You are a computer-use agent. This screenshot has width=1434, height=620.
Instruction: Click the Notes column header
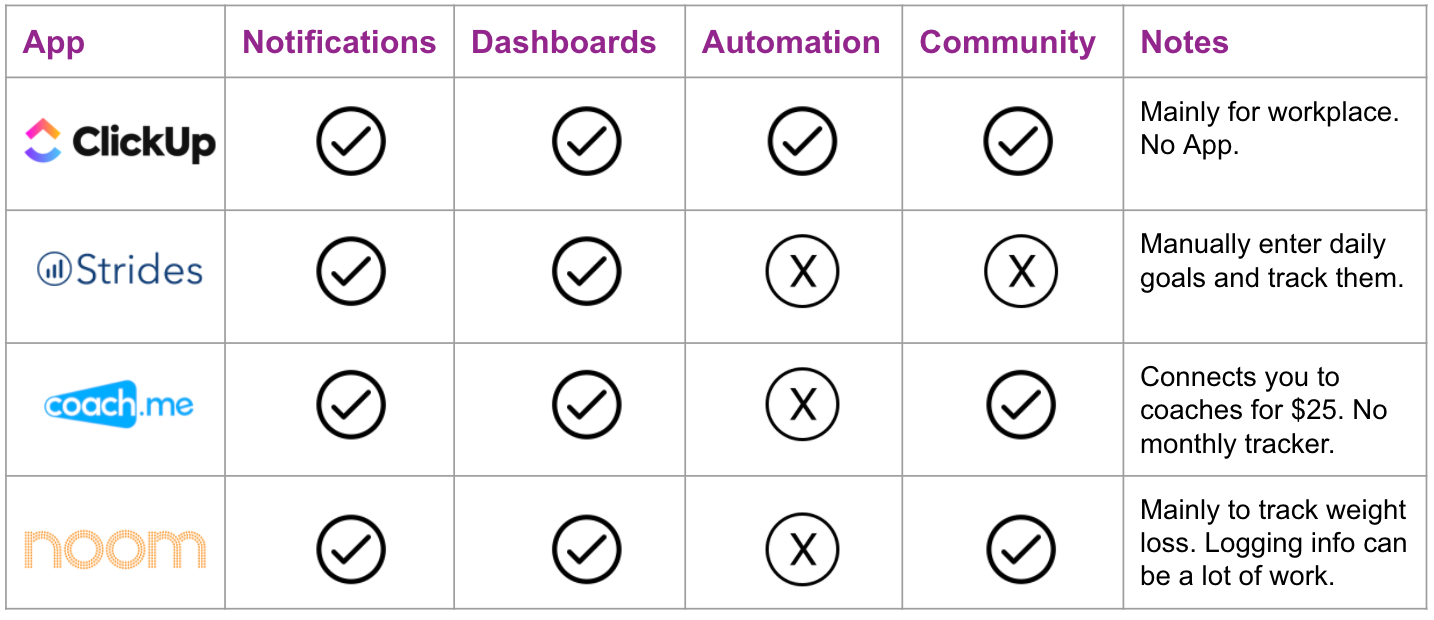click(x=1185, y=42)
